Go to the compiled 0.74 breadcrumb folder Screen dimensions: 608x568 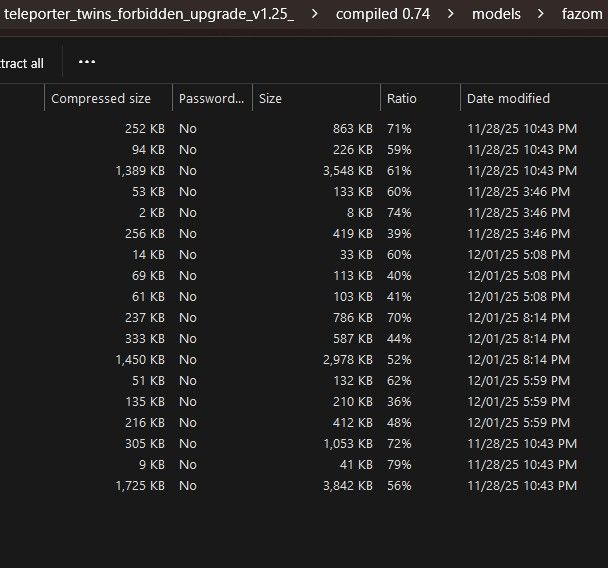(x=383, y=14)
